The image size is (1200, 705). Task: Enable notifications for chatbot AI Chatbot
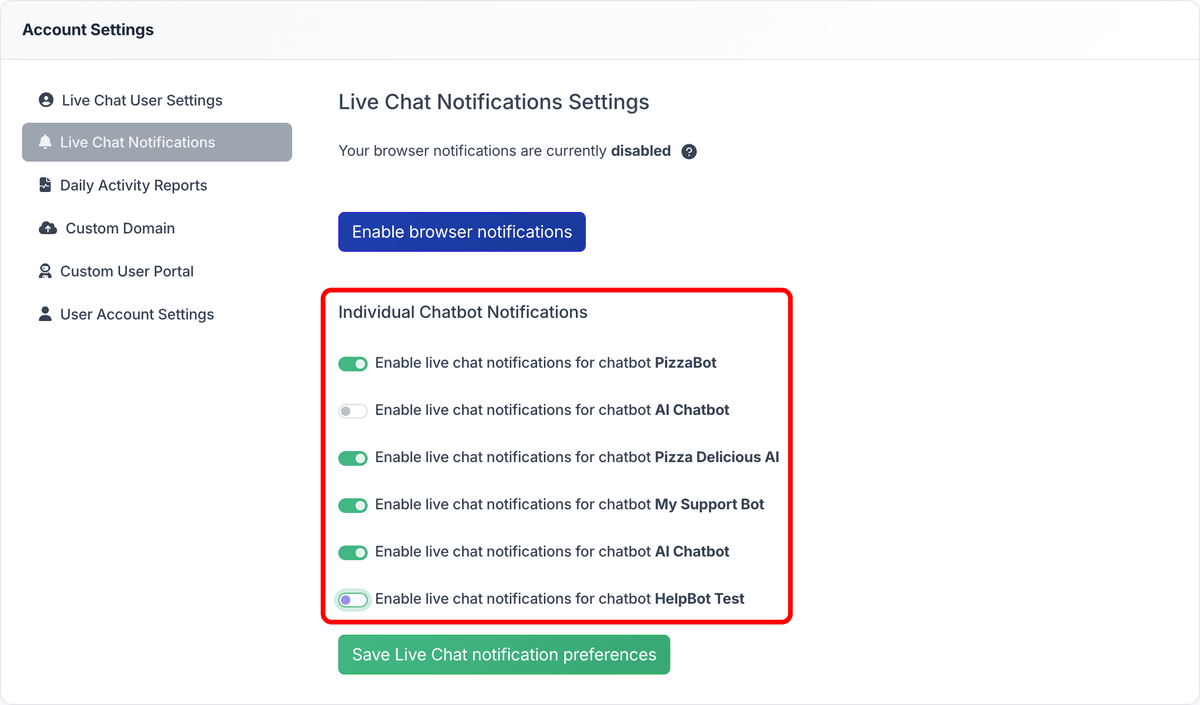[x=352, y=410]
